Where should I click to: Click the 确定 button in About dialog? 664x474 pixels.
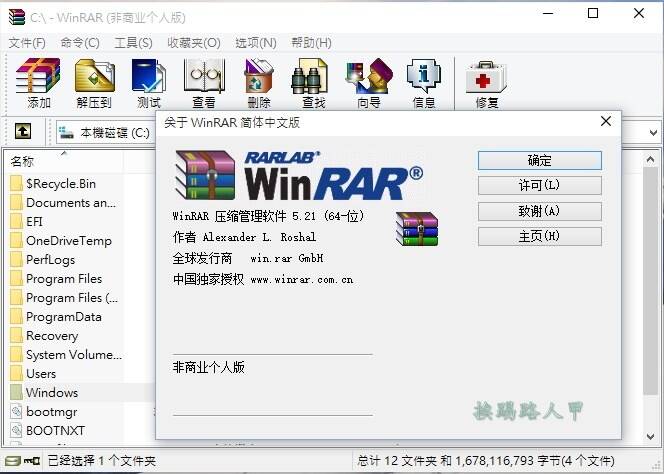point(540,161)
